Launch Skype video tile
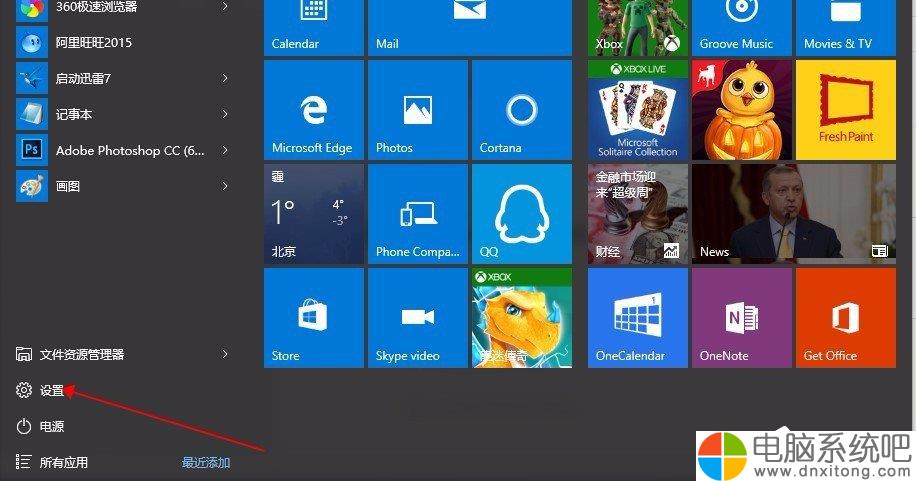The height and width of the screenshot is (481, 916). tap(418, 318)
